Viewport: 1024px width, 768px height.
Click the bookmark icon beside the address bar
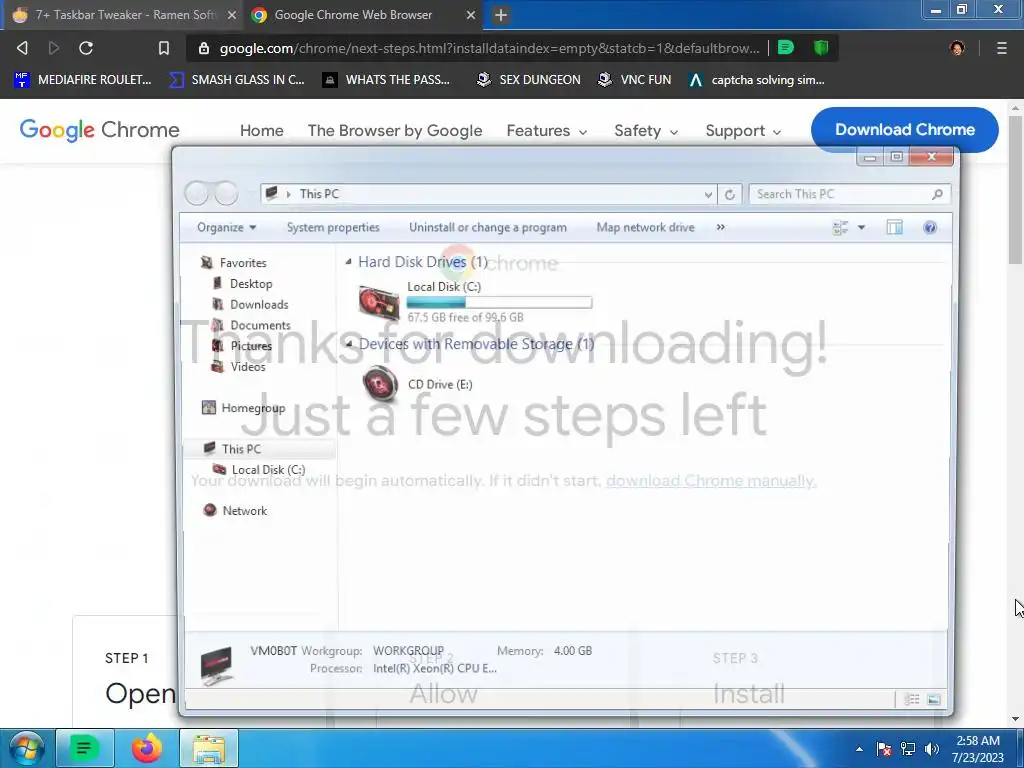(164, 48)
